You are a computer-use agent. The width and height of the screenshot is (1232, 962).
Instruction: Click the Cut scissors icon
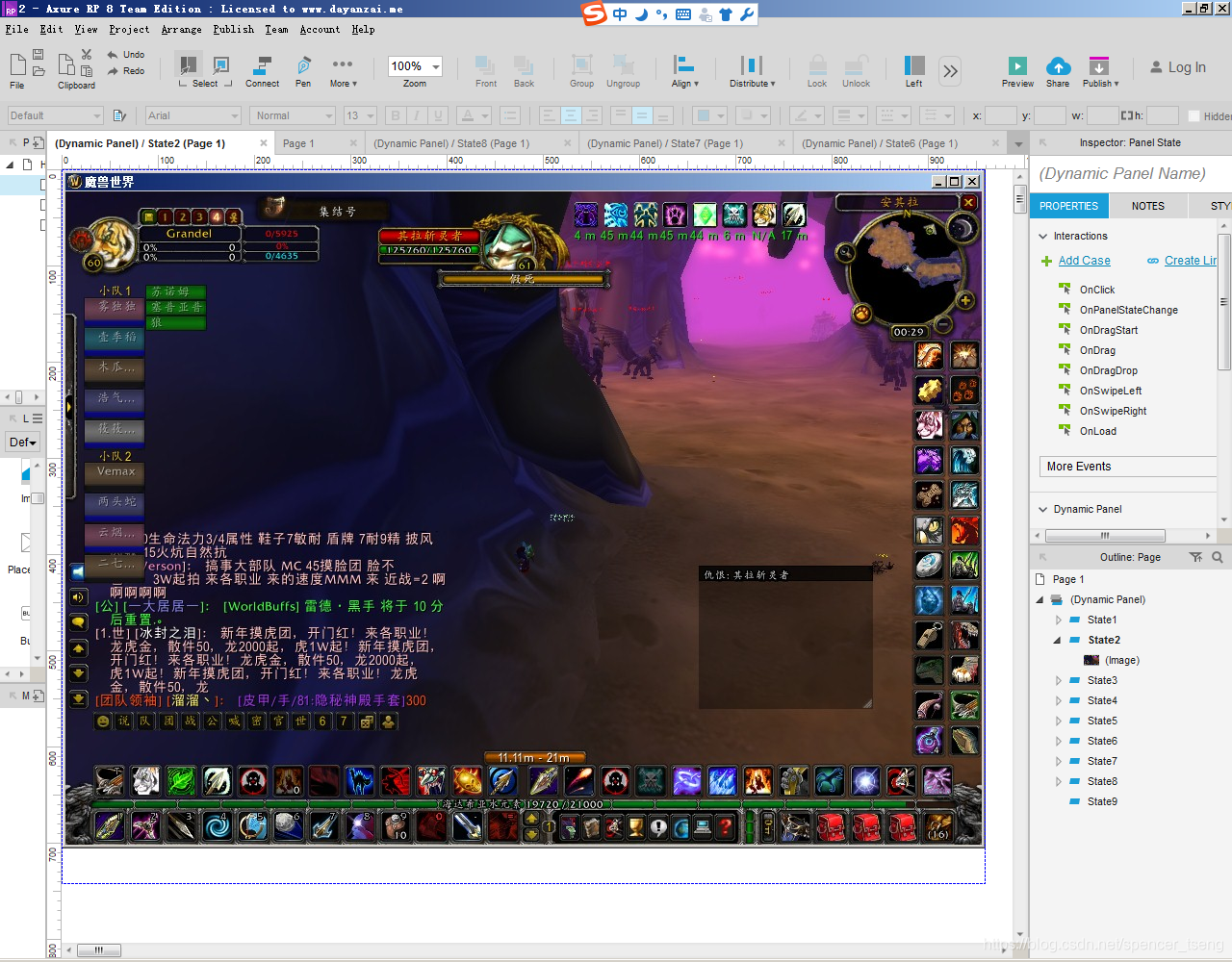point(87,55)
